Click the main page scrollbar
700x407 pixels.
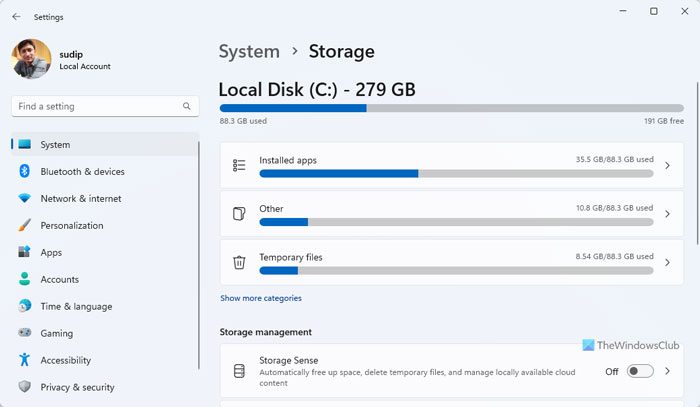697,163
